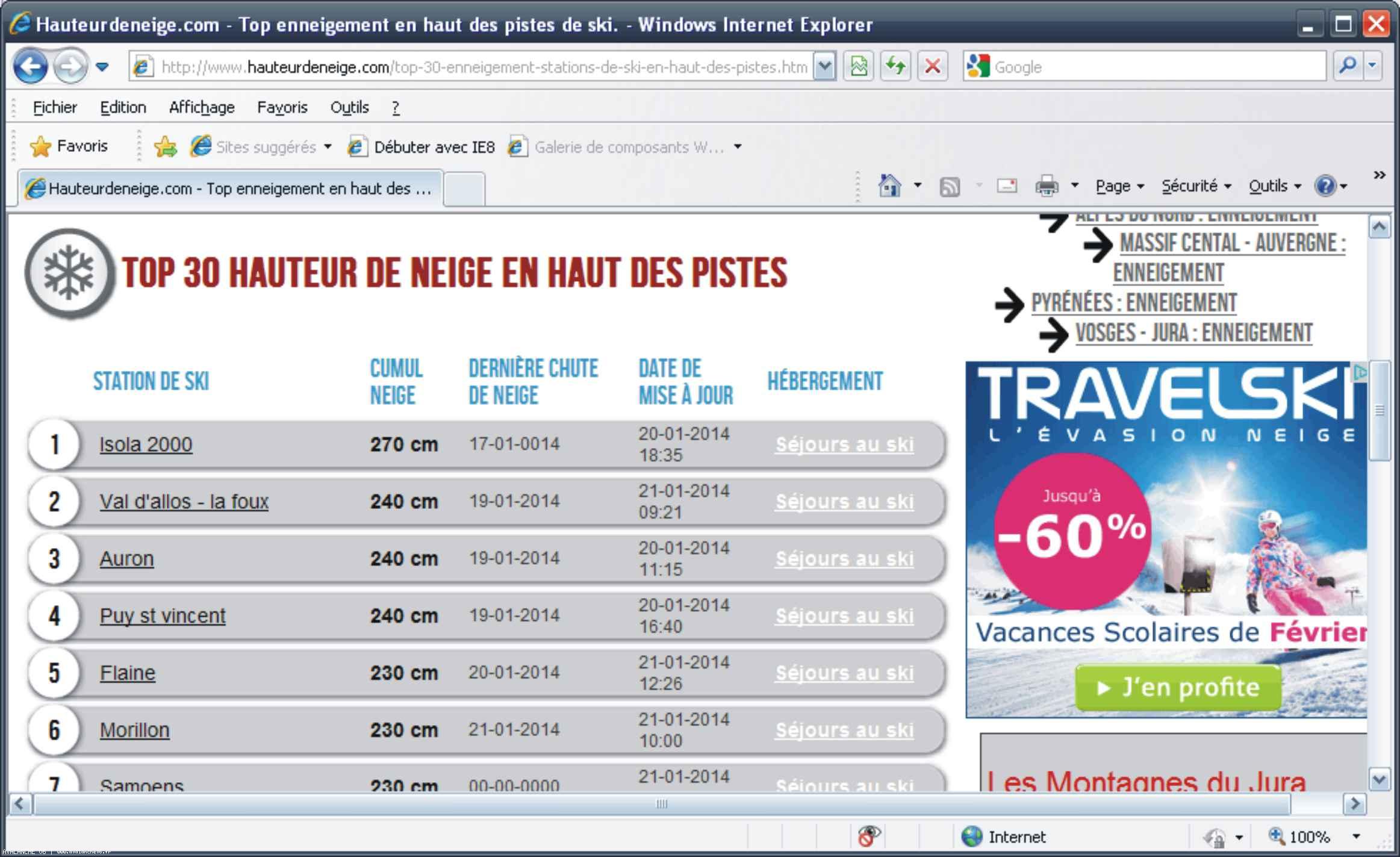The height and width of the screenshot is (857, 1400).
Task: Open the Favoris star button in favorites bar
Action: 69,146
